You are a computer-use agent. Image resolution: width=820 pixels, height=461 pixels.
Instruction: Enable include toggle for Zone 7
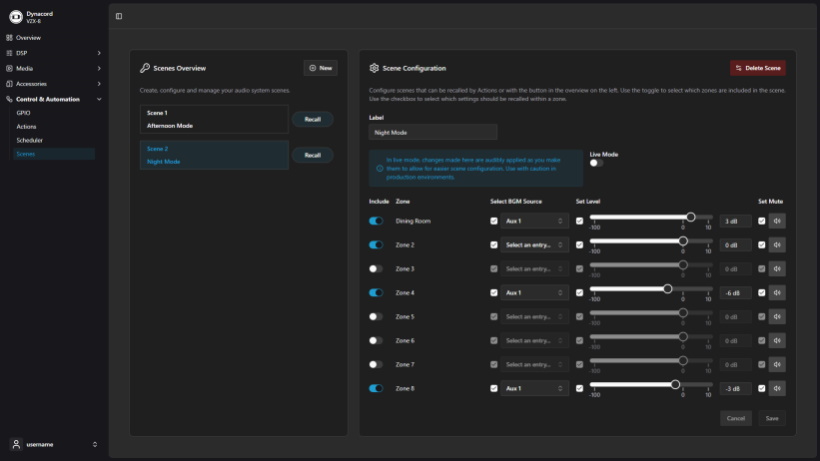click(x=376, y=364)
